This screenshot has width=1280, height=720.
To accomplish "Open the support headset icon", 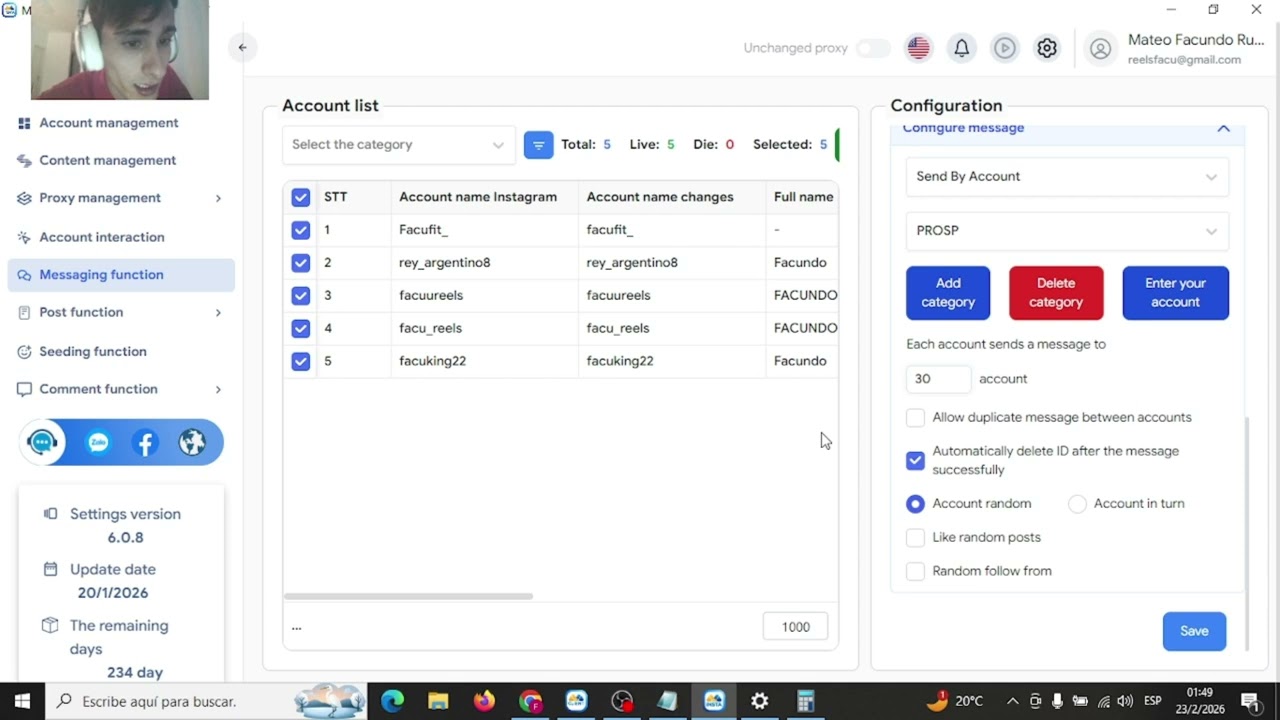I will 43,442.
